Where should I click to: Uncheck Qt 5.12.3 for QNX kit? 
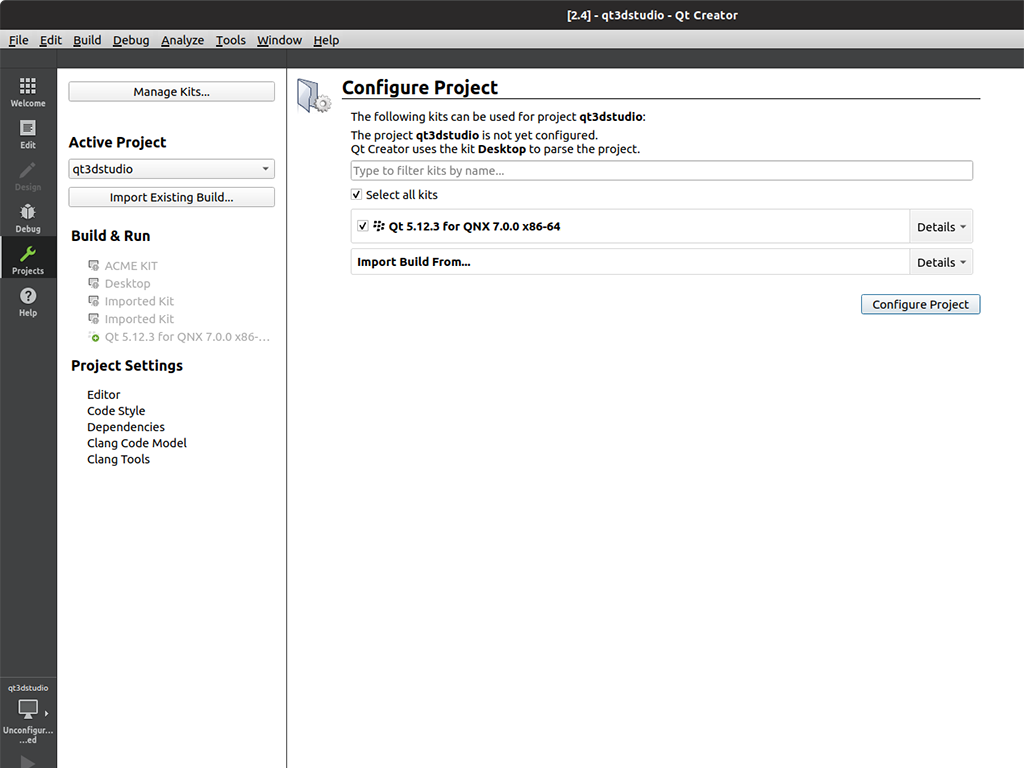pyautogui.click(x=363, y=226)
